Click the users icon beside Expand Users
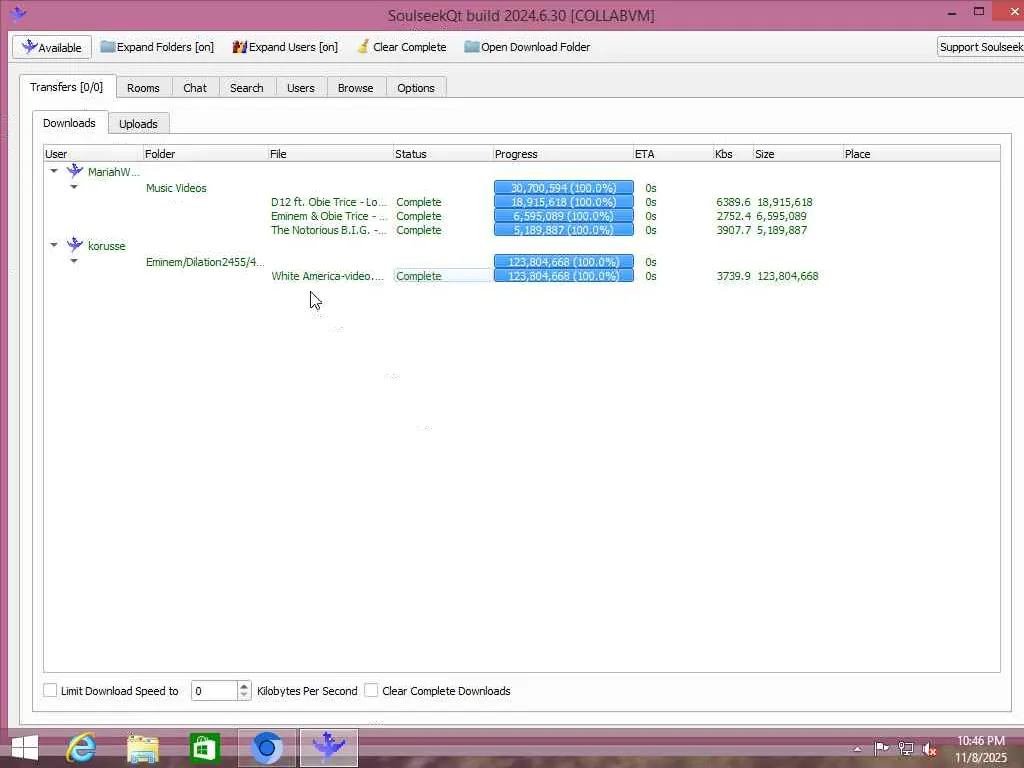This screenshot has width=1024, height=768. coord(240,47)
